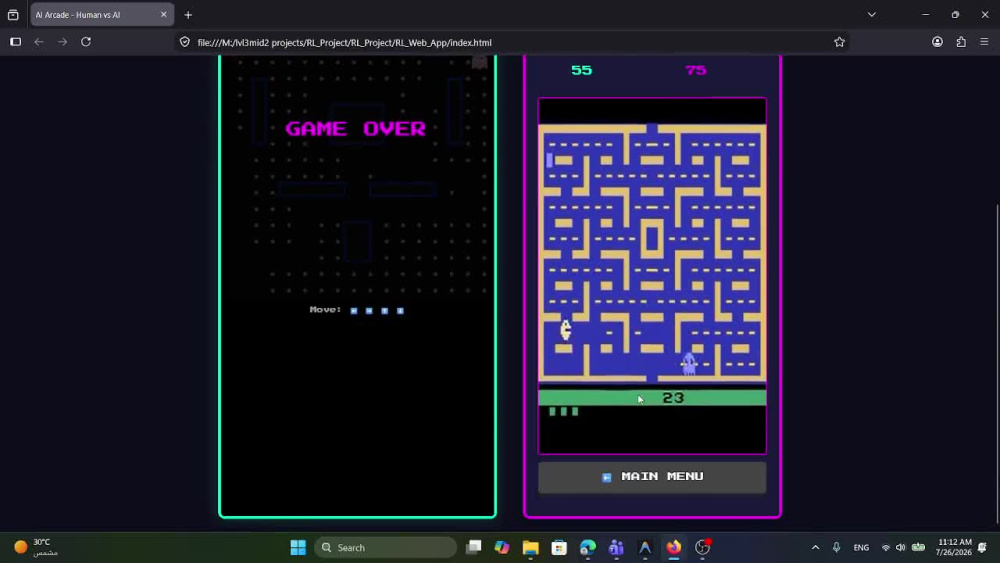The width and height of the screenshot is (1000, 563).
Task: Open battery status icon
Action: (918, 547)
